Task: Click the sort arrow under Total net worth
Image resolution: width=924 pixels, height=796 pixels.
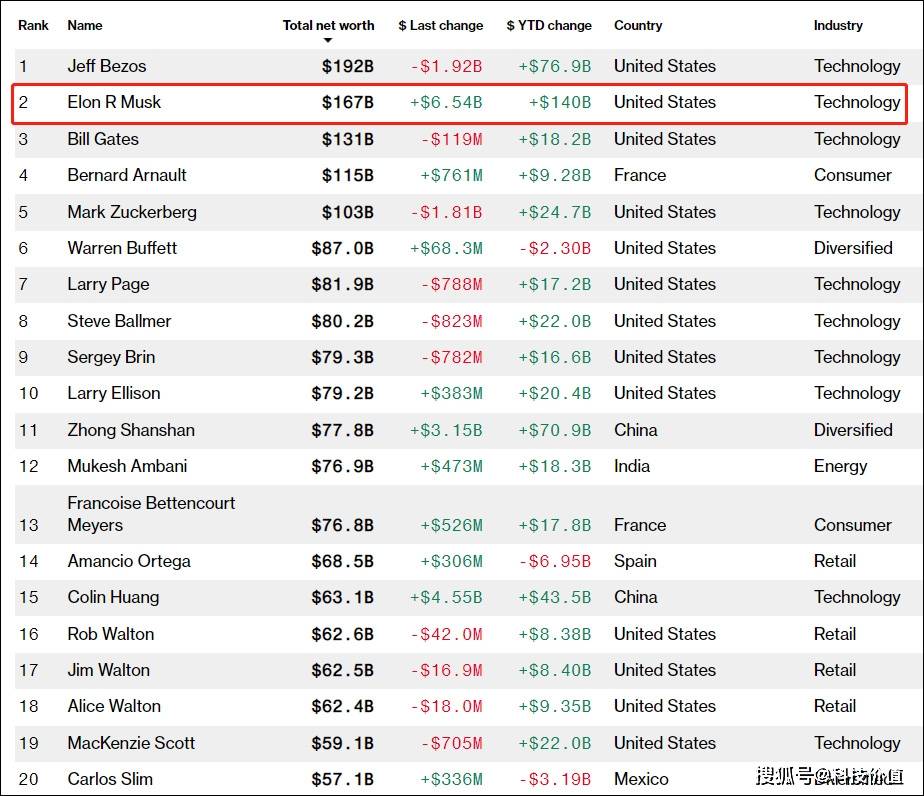Action: point(328,41)
